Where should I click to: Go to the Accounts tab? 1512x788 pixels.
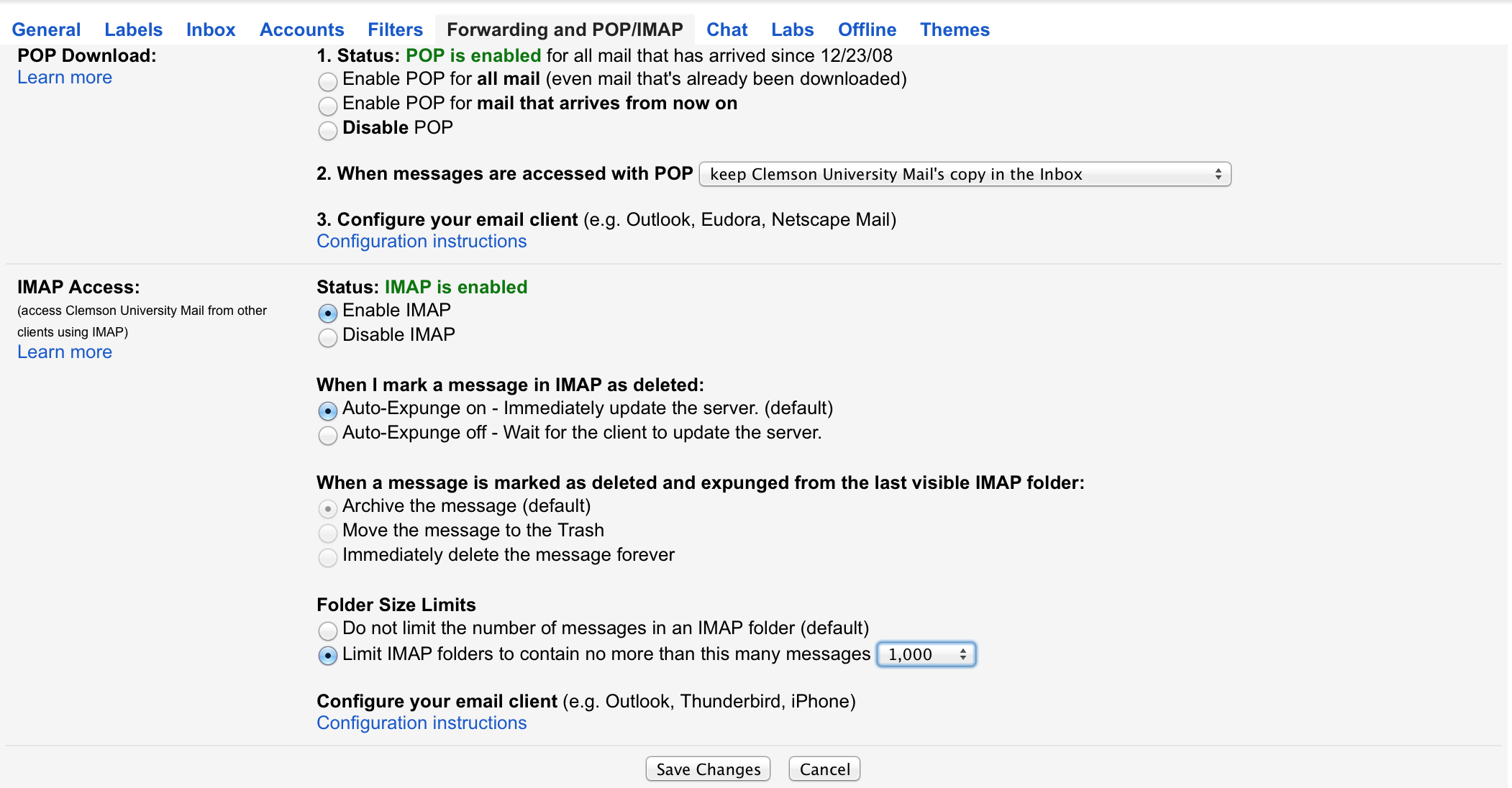click(301, 29)
